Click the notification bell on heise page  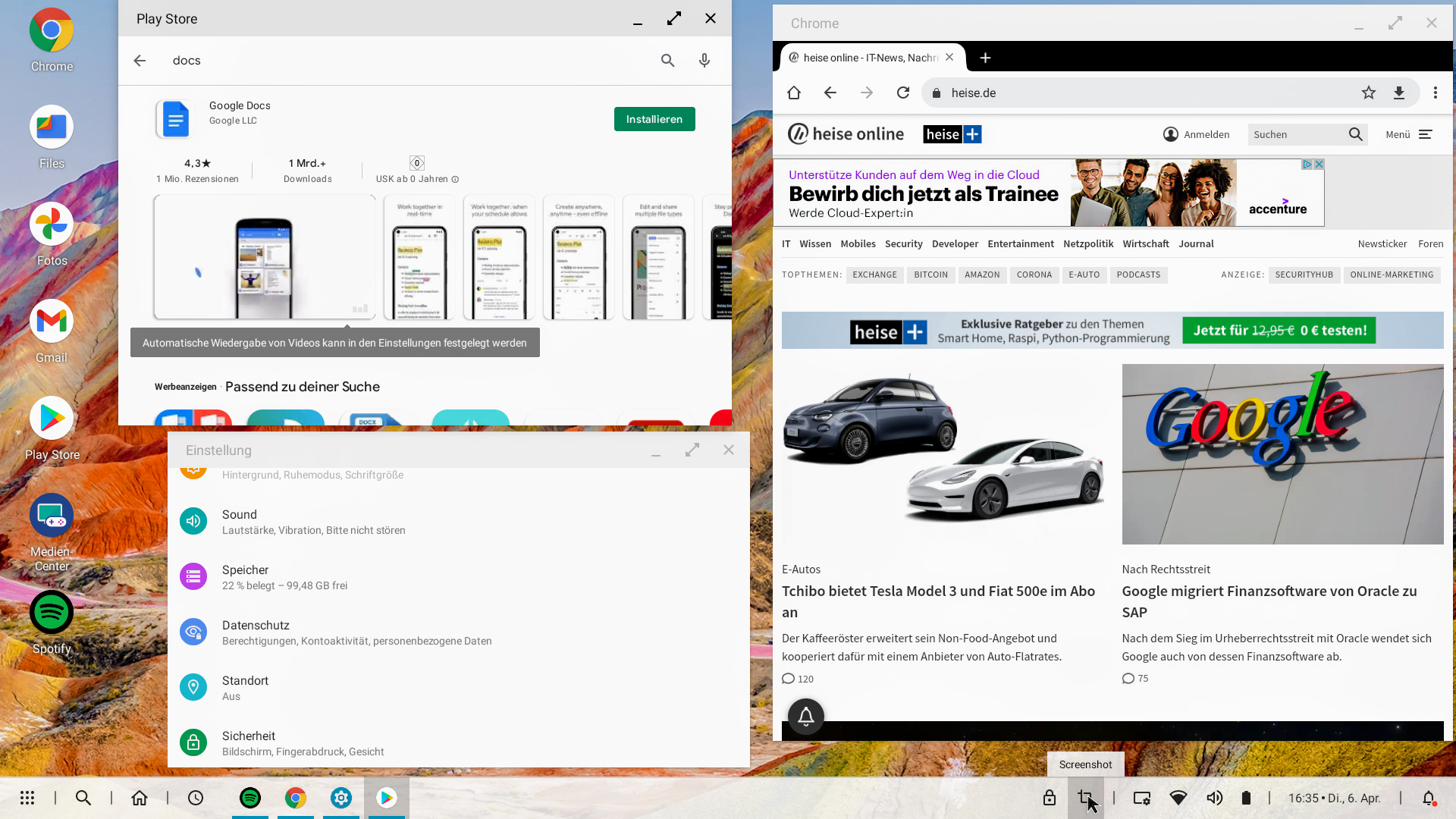point(805,716)
